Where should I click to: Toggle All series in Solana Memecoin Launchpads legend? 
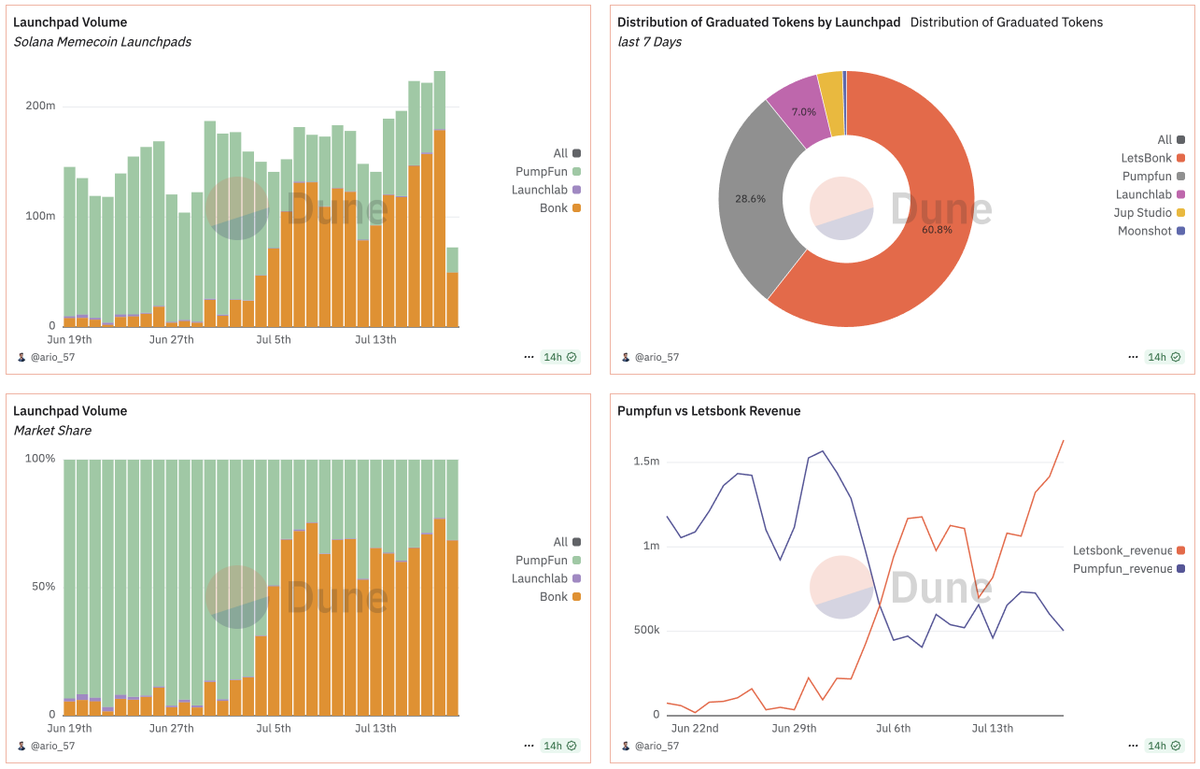[x=567, y=153]
